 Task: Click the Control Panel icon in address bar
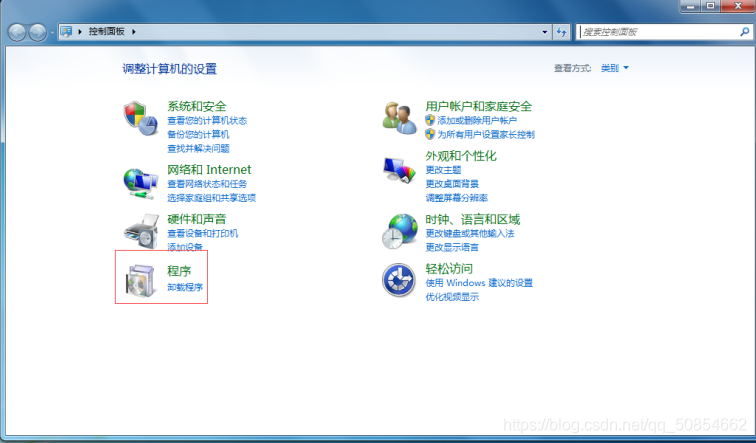pyautogui.click(x=66, y=31)
